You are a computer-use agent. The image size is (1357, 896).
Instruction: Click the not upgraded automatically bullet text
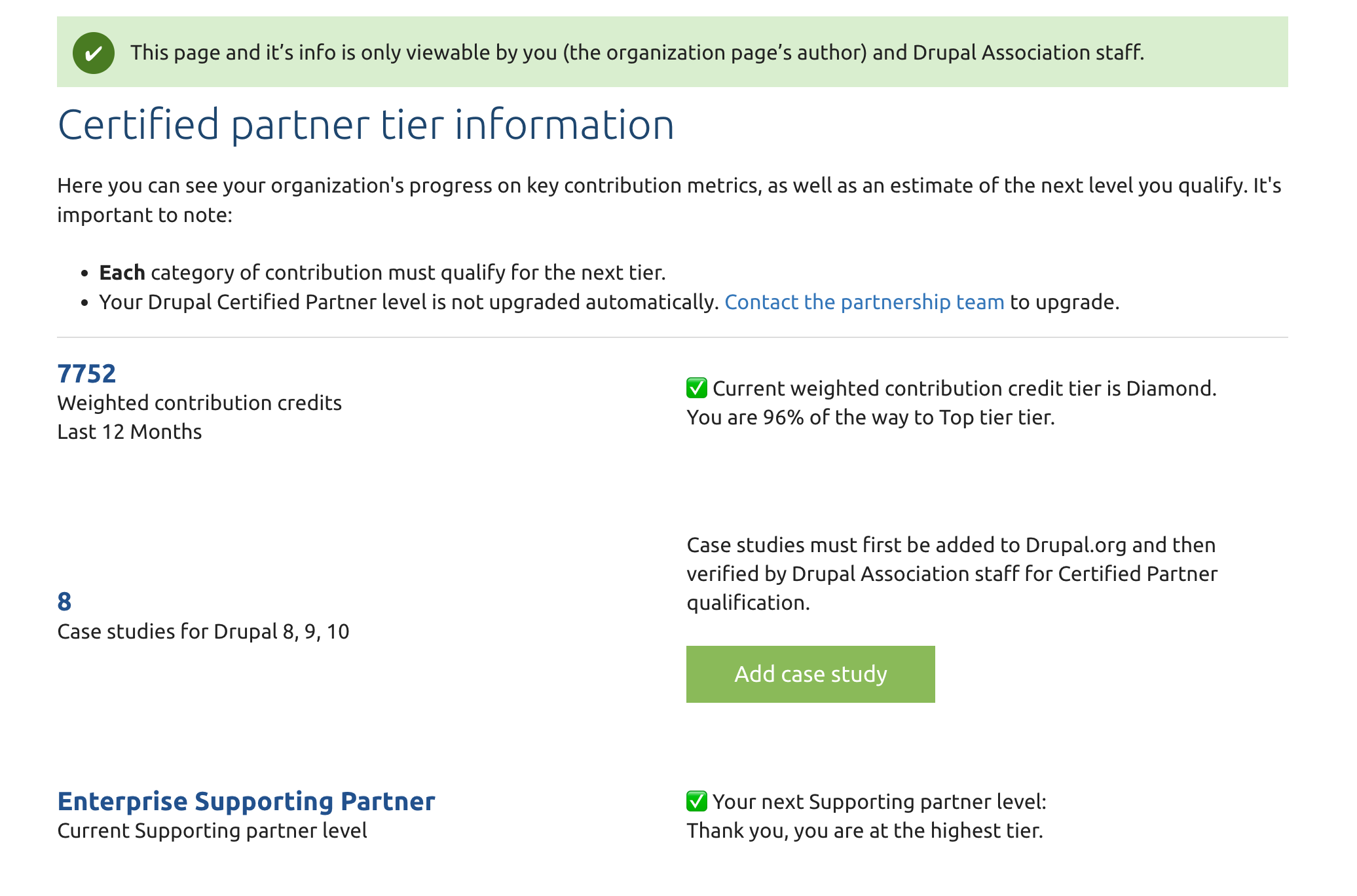click(409, 302)
